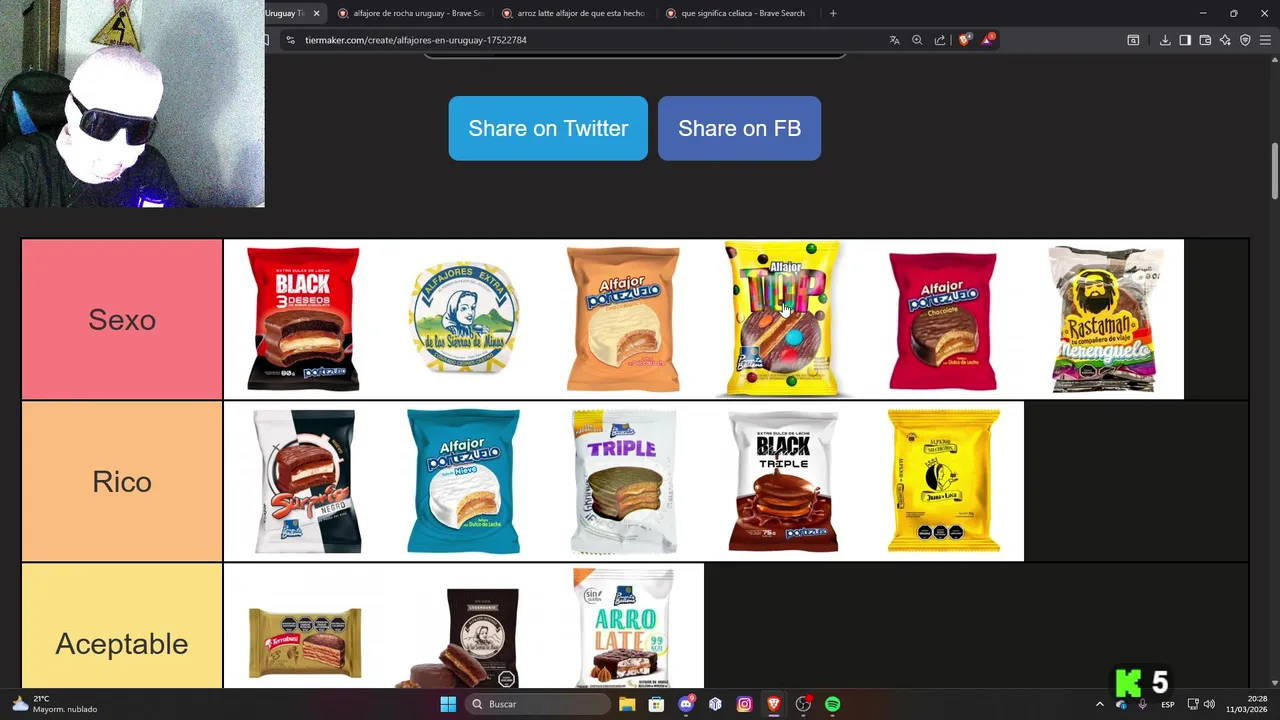Close the Uruguay TierMaker tab
The width and height of the screenshot is (1280, 720).
[x=316, y=13]
